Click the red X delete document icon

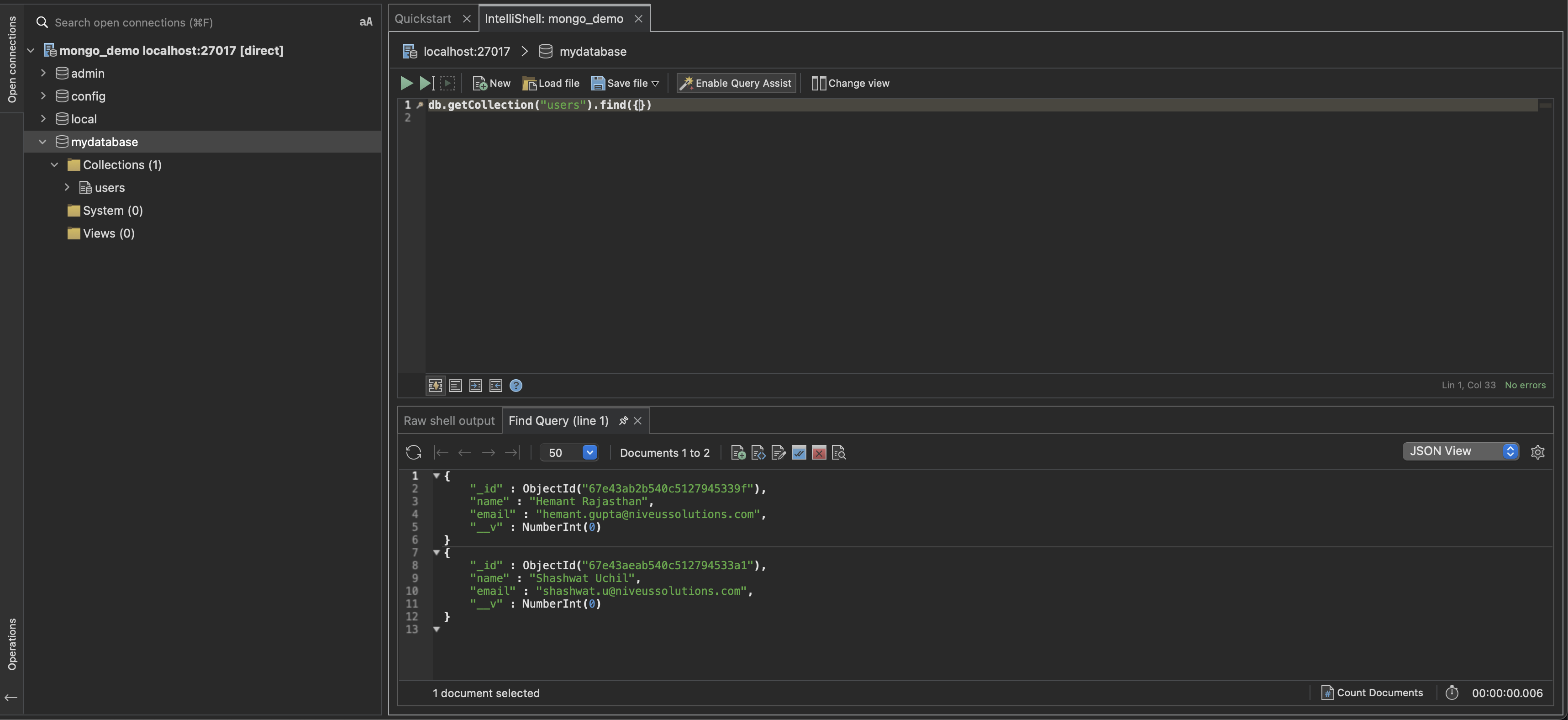[819, 453]
